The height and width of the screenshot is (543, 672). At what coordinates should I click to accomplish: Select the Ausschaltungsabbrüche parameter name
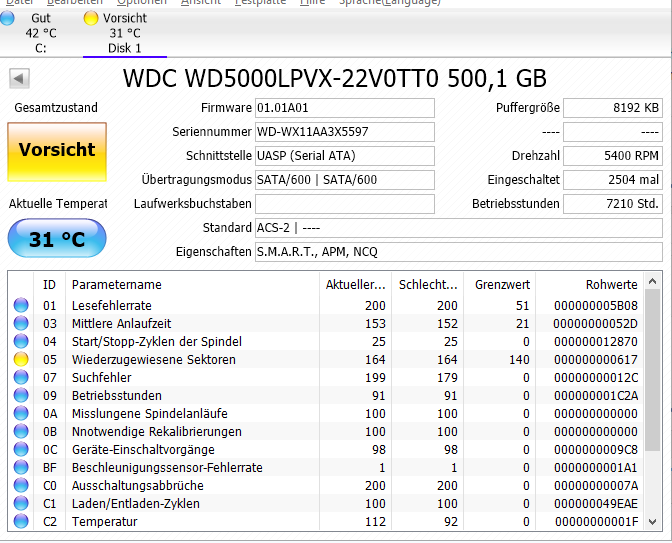tap(138, 486)
